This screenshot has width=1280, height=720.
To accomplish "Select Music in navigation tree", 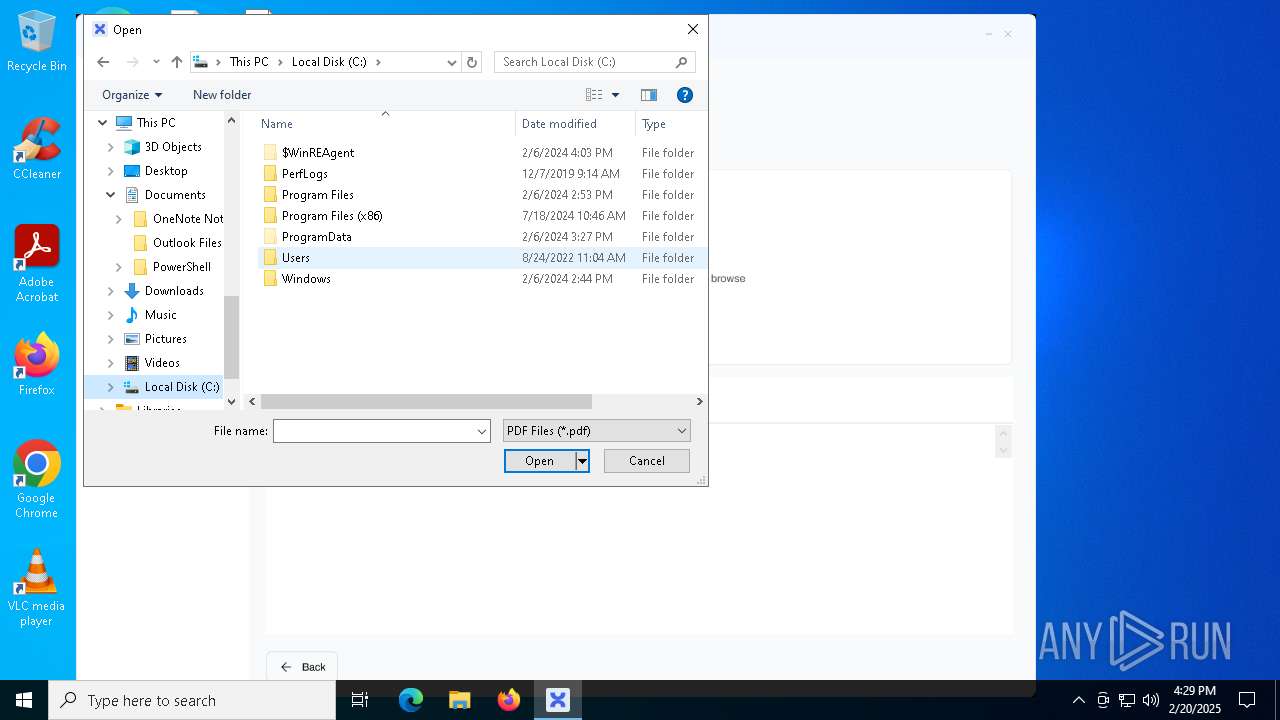I will click(150, 315).
